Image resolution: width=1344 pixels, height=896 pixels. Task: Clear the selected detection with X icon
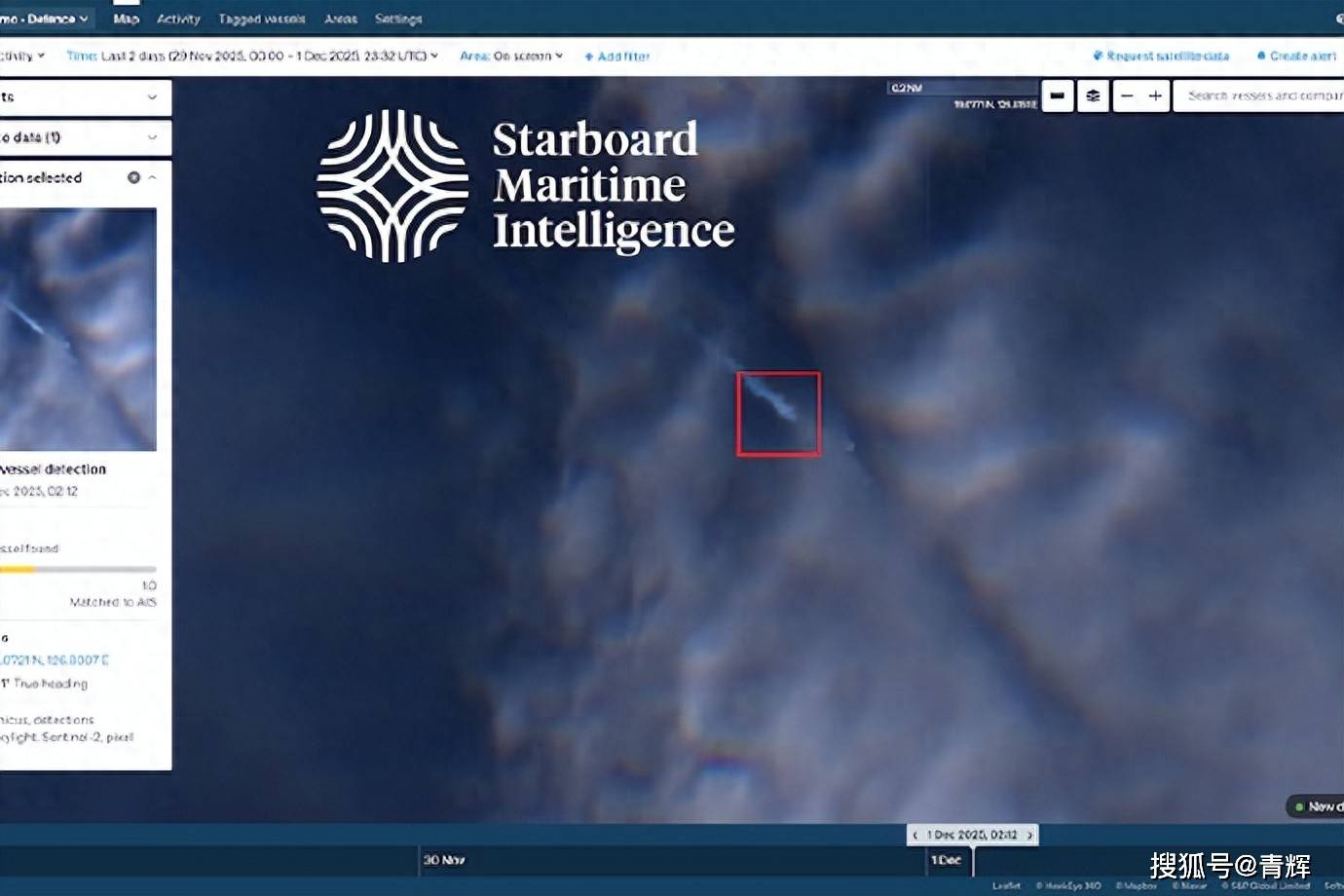pyautogui.click(x=133, y=177)
